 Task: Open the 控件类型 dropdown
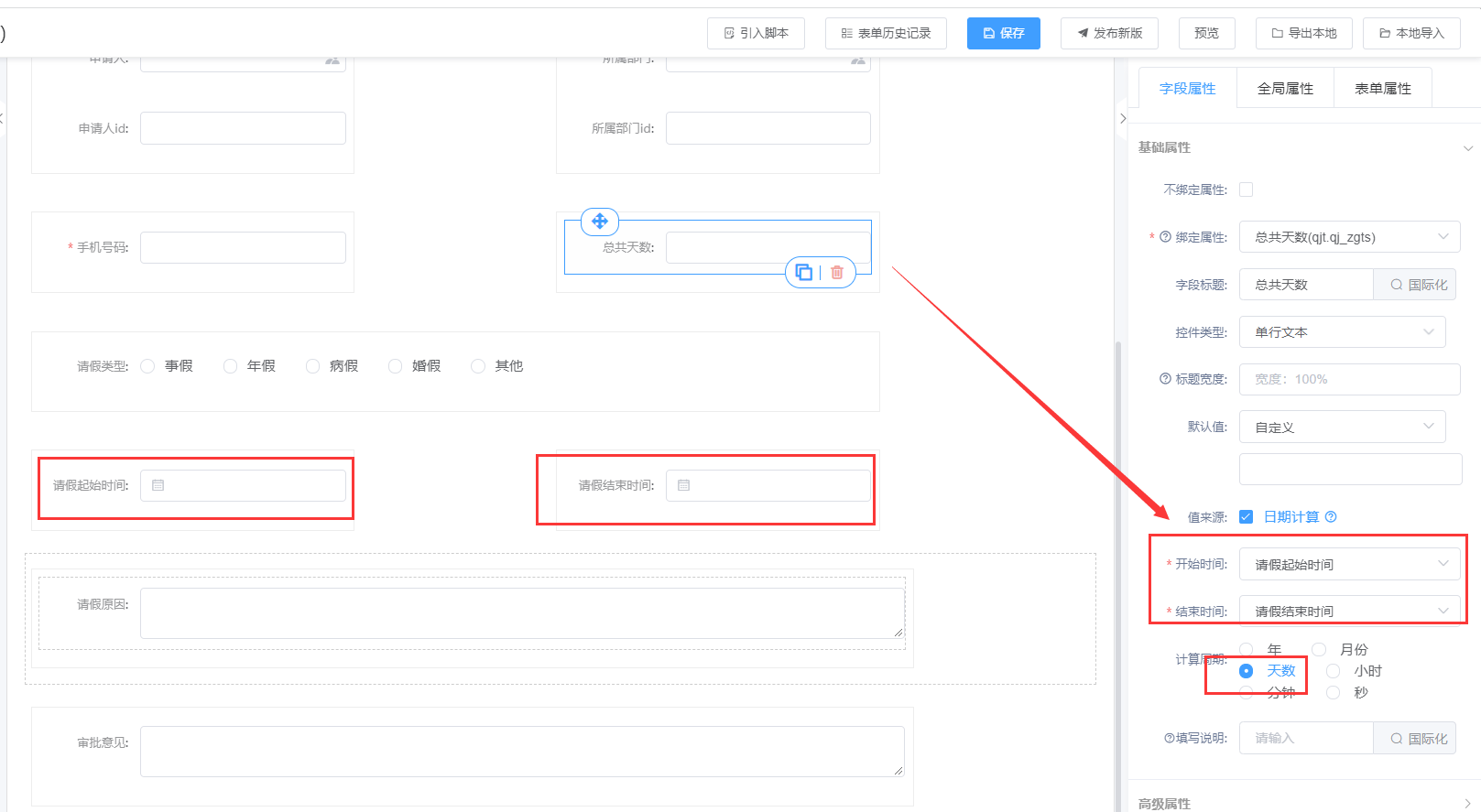1343,332
